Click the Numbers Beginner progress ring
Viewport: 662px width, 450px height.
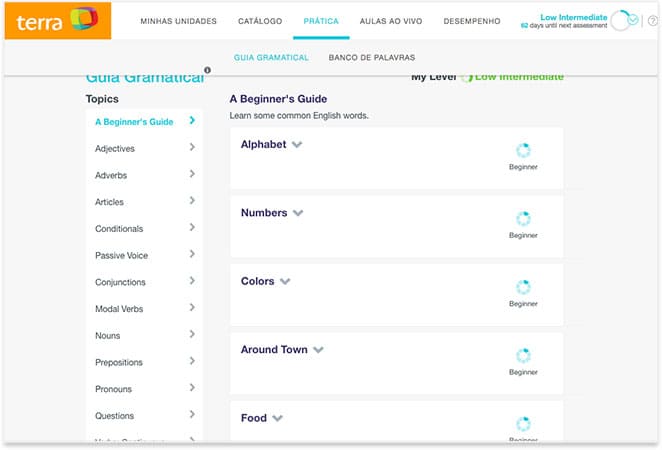[x=523, y=218]
